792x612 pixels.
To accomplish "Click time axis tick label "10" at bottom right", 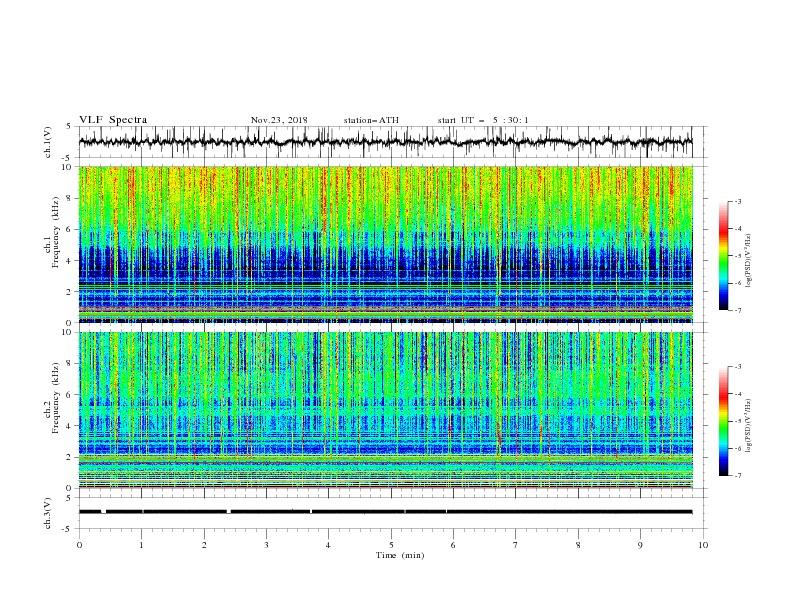I will click(703, 545).
